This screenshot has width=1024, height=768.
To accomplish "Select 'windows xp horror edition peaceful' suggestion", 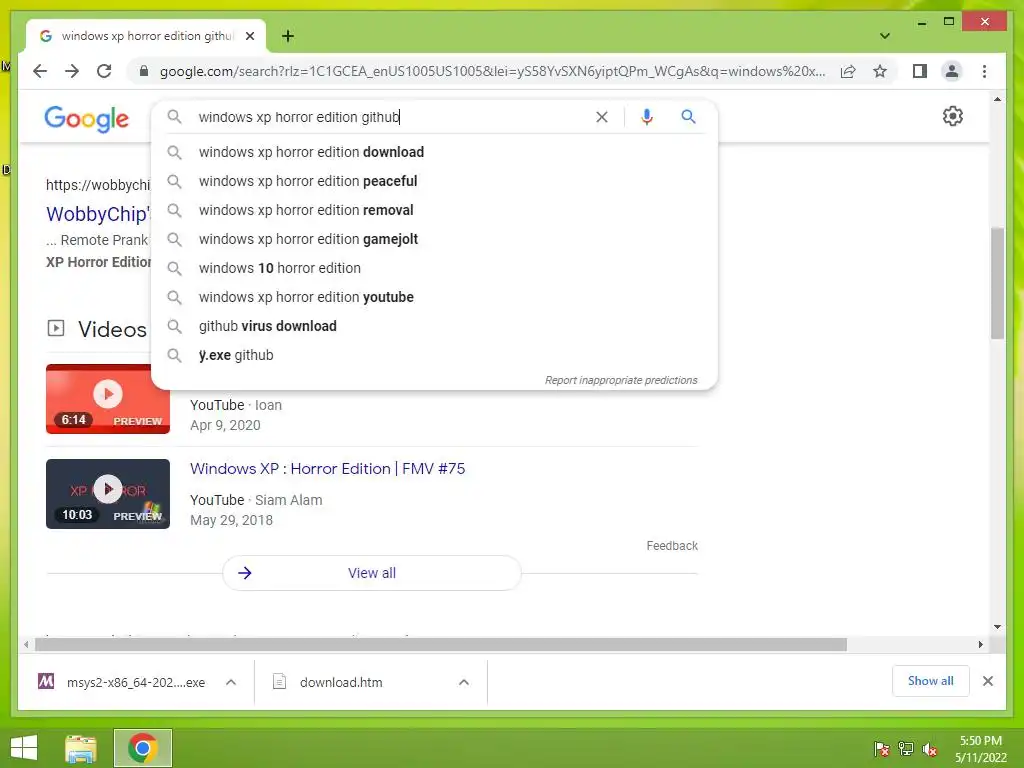I will click(x=434, y=181).
